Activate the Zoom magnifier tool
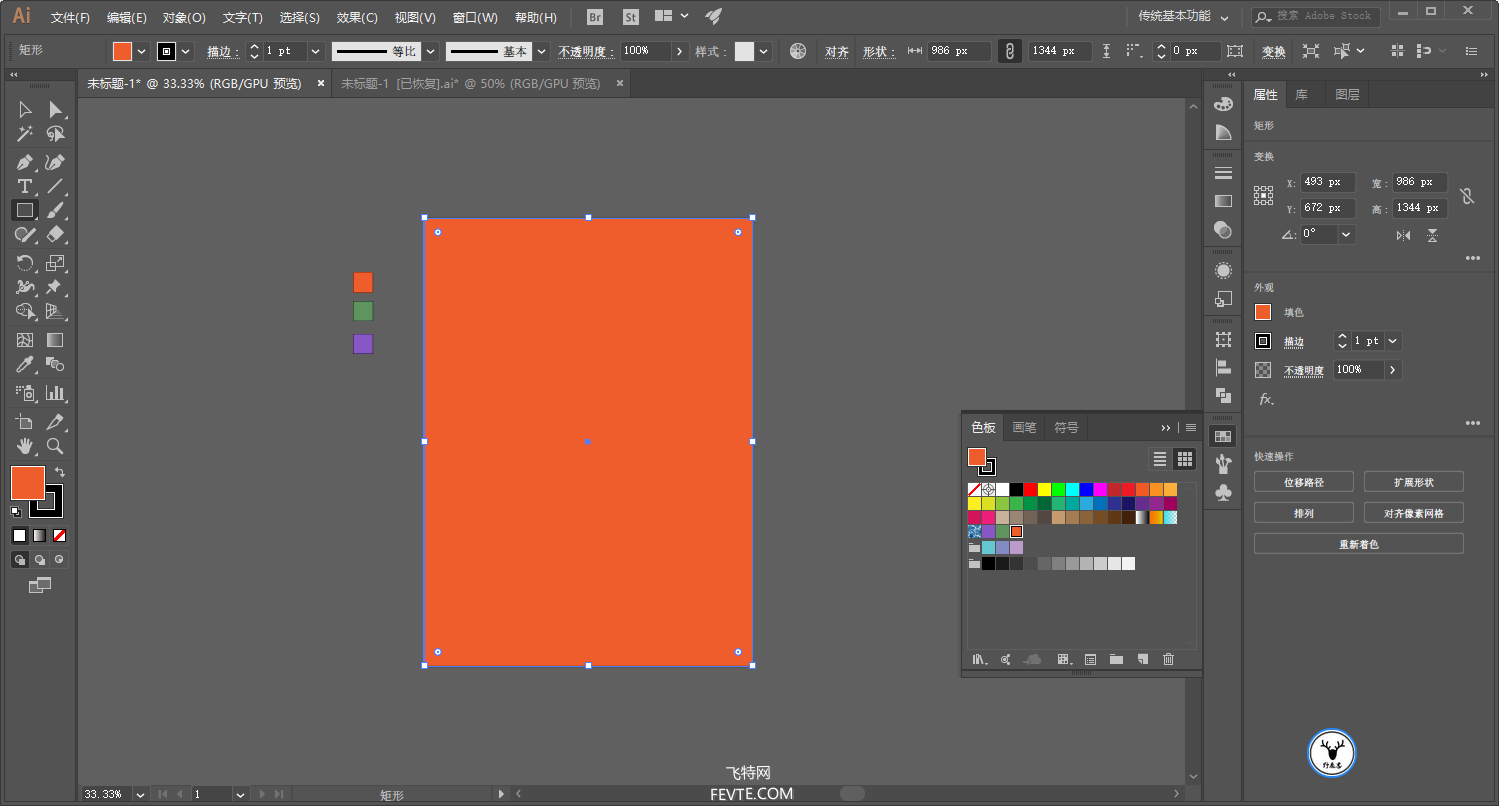Screen dimensions: 1499x806 56,446
